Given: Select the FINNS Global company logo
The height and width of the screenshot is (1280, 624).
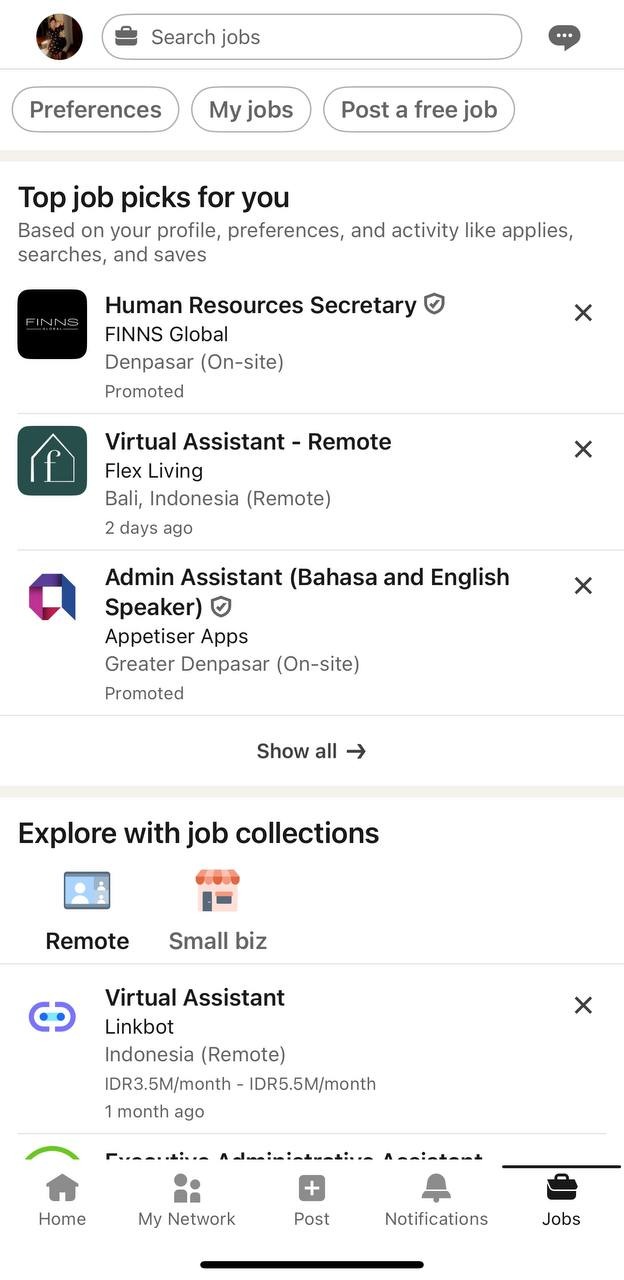Looking at the screenshot, I should click(x=52, y=324).
